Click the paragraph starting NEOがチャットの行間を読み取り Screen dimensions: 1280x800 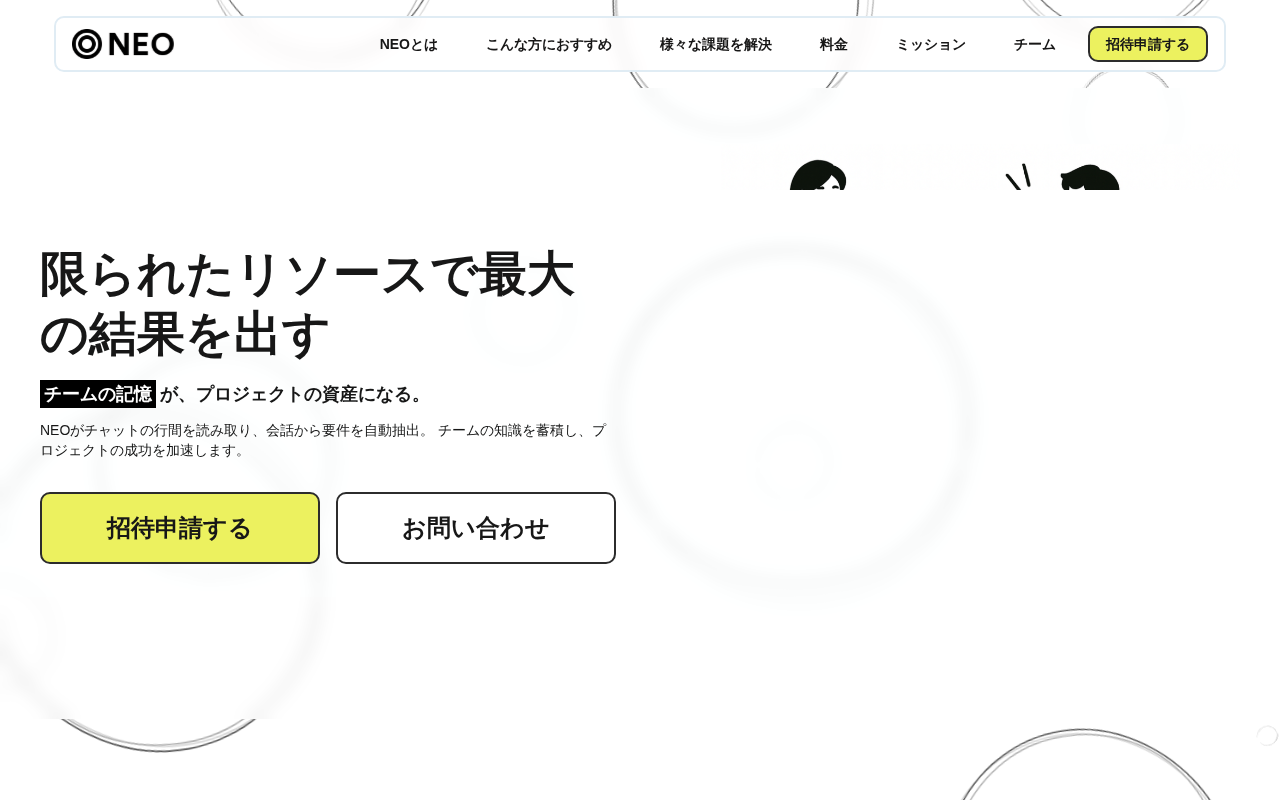point(324,440)
